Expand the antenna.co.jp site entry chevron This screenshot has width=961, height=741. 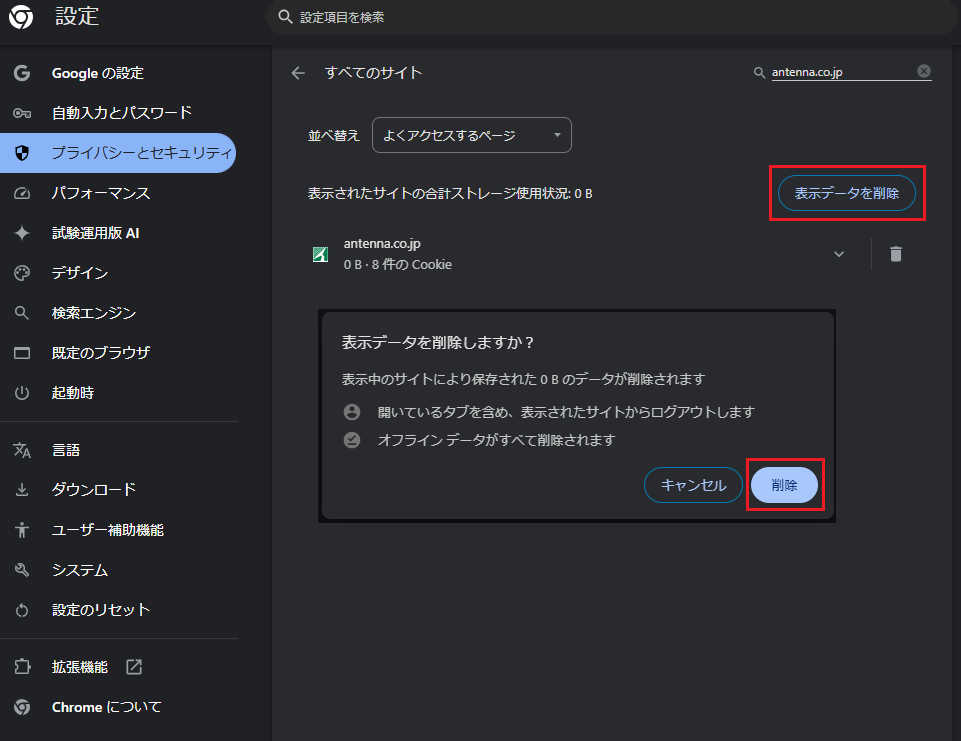pyautogui.click(x=839, y=254)
